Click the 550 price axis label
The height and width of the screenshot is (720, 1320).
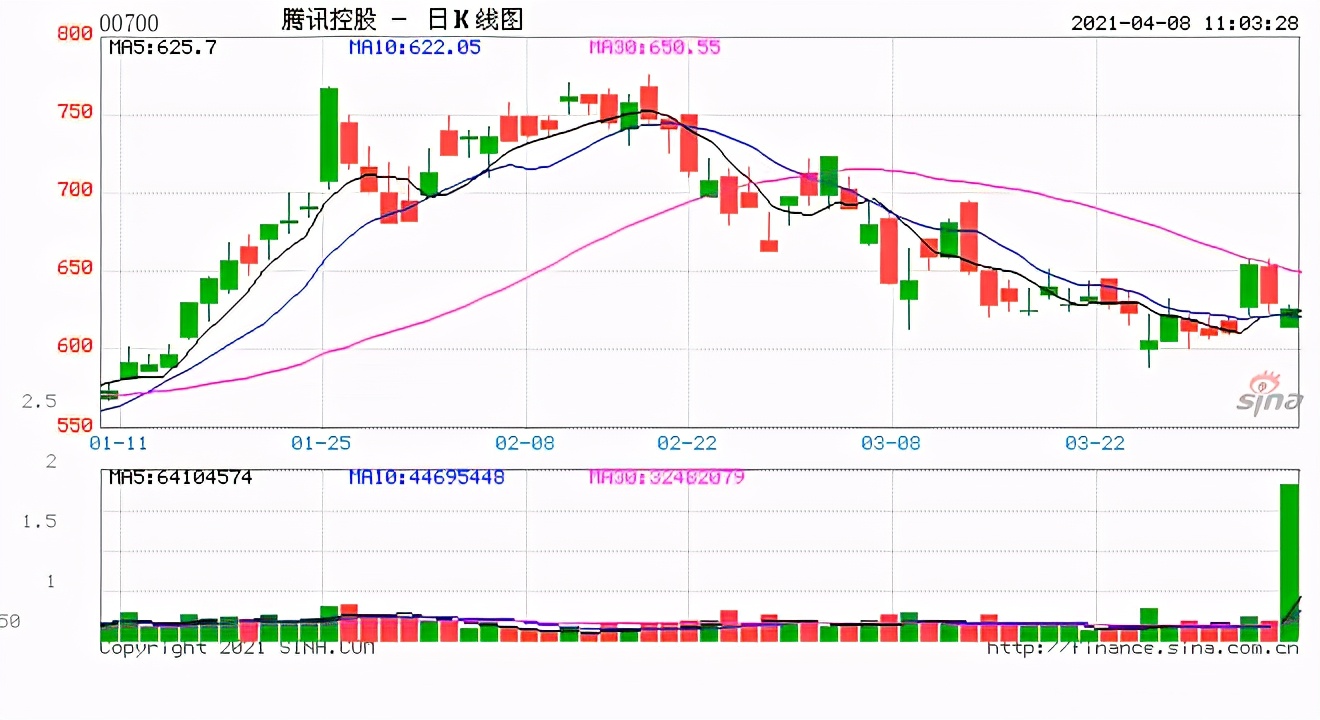(73, 425)
